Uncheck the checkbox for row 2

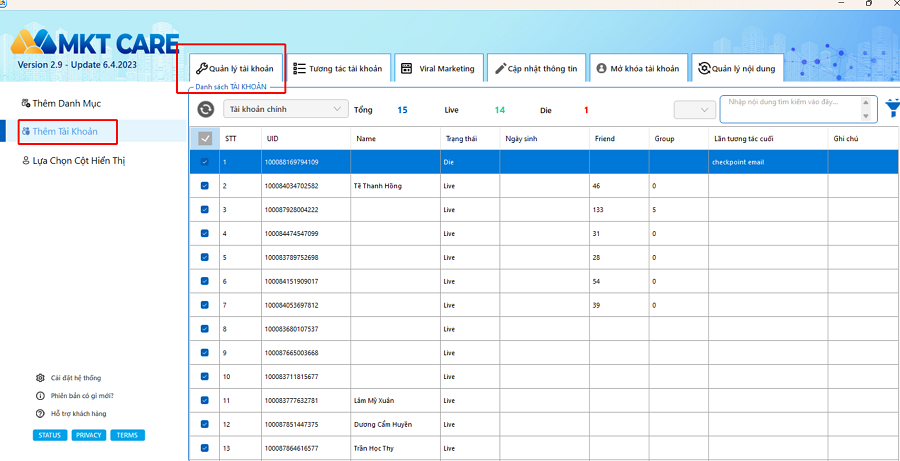point(205,186)
